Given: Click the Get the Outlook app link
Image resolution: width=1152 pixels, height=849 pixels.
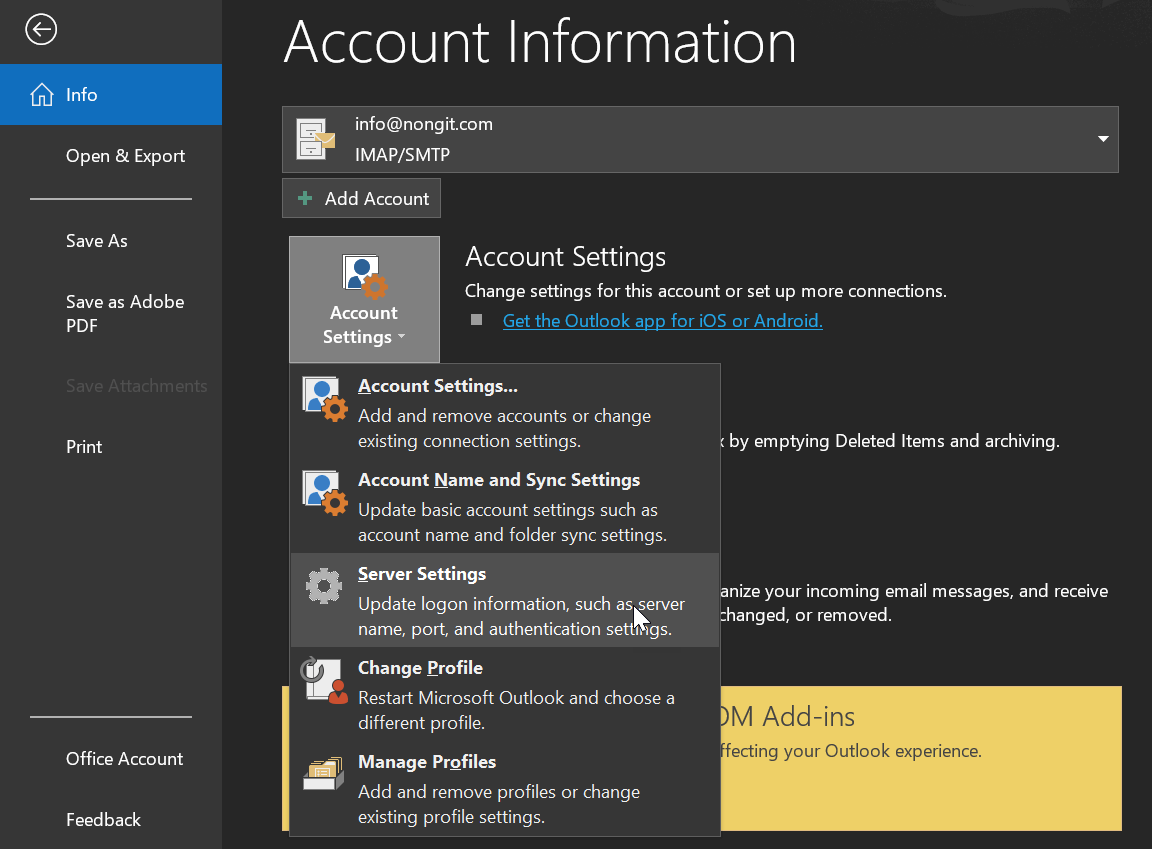Looking at the screenshot, I should click(662, 320).
